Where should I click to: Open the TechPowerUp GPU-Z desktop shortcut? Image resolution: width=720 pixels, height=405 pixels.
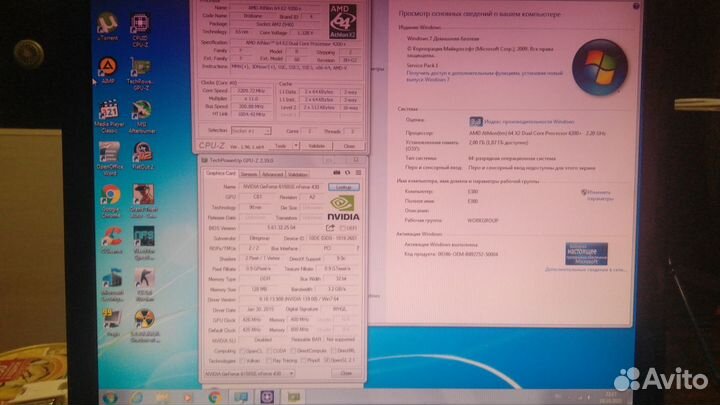pyautogui.click(x=141, y=73)
